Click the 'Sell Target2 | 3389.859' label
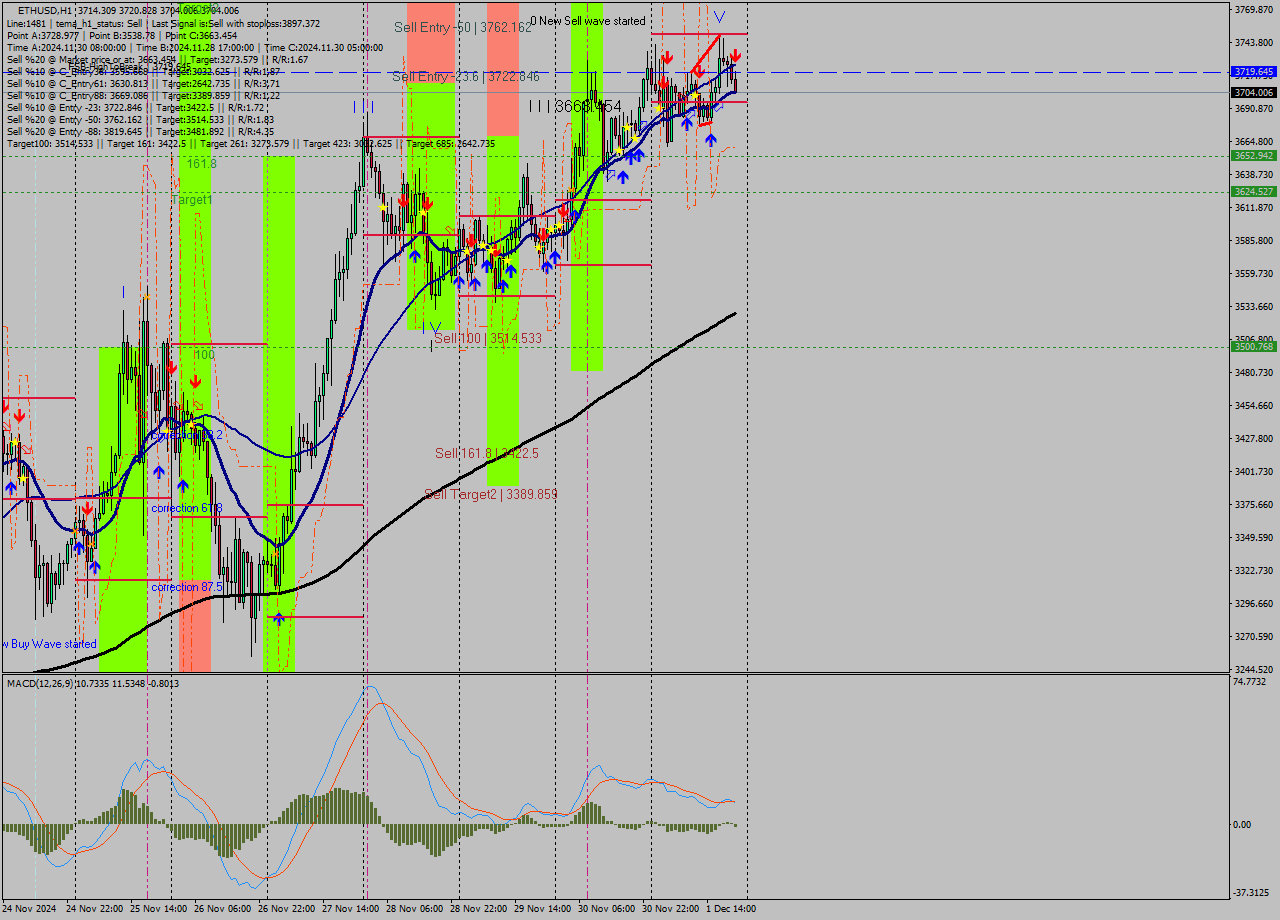1280x920 pixels. (x=491, y=495)
